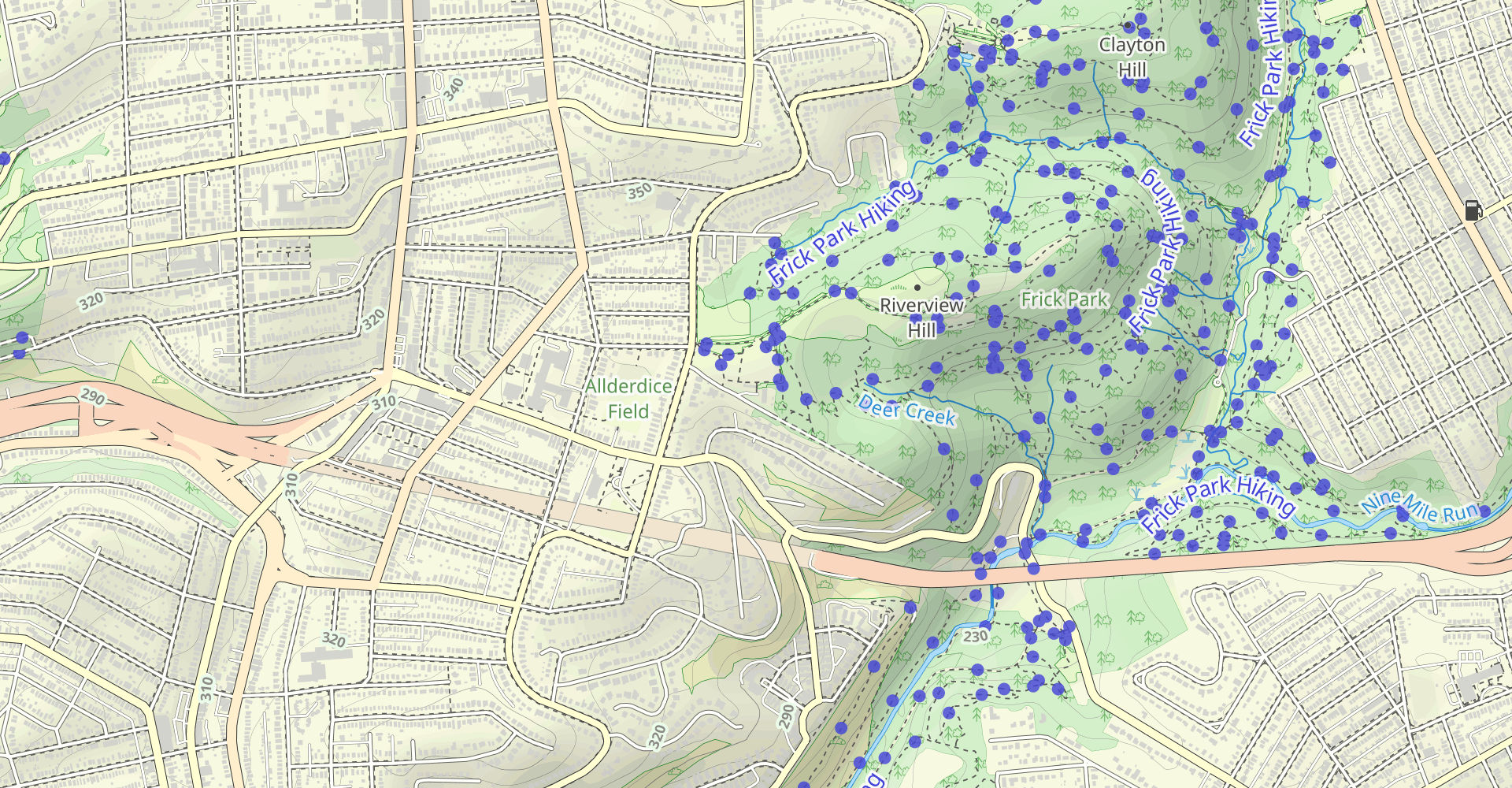1512x788 pixels.
Task: Click the 230 contour elevation label
Action: 976,637
